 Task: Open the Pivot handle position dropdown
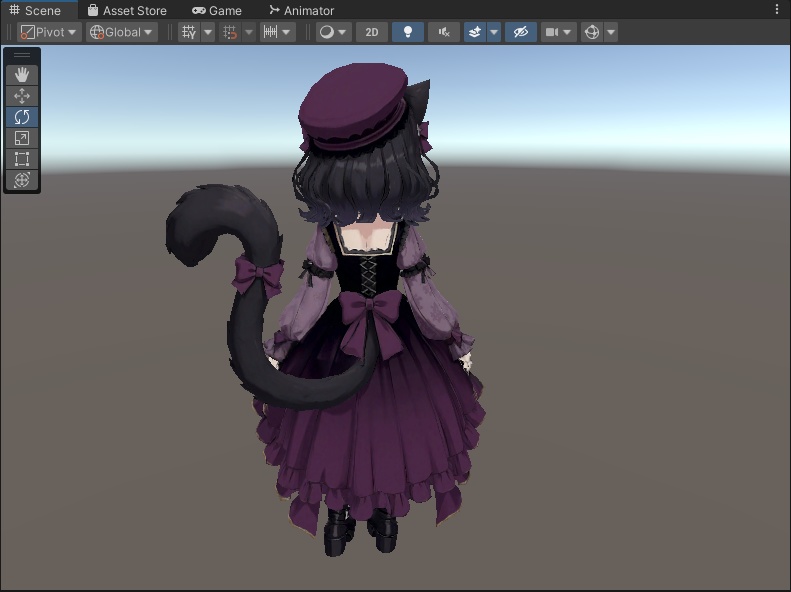coord(49,32)
